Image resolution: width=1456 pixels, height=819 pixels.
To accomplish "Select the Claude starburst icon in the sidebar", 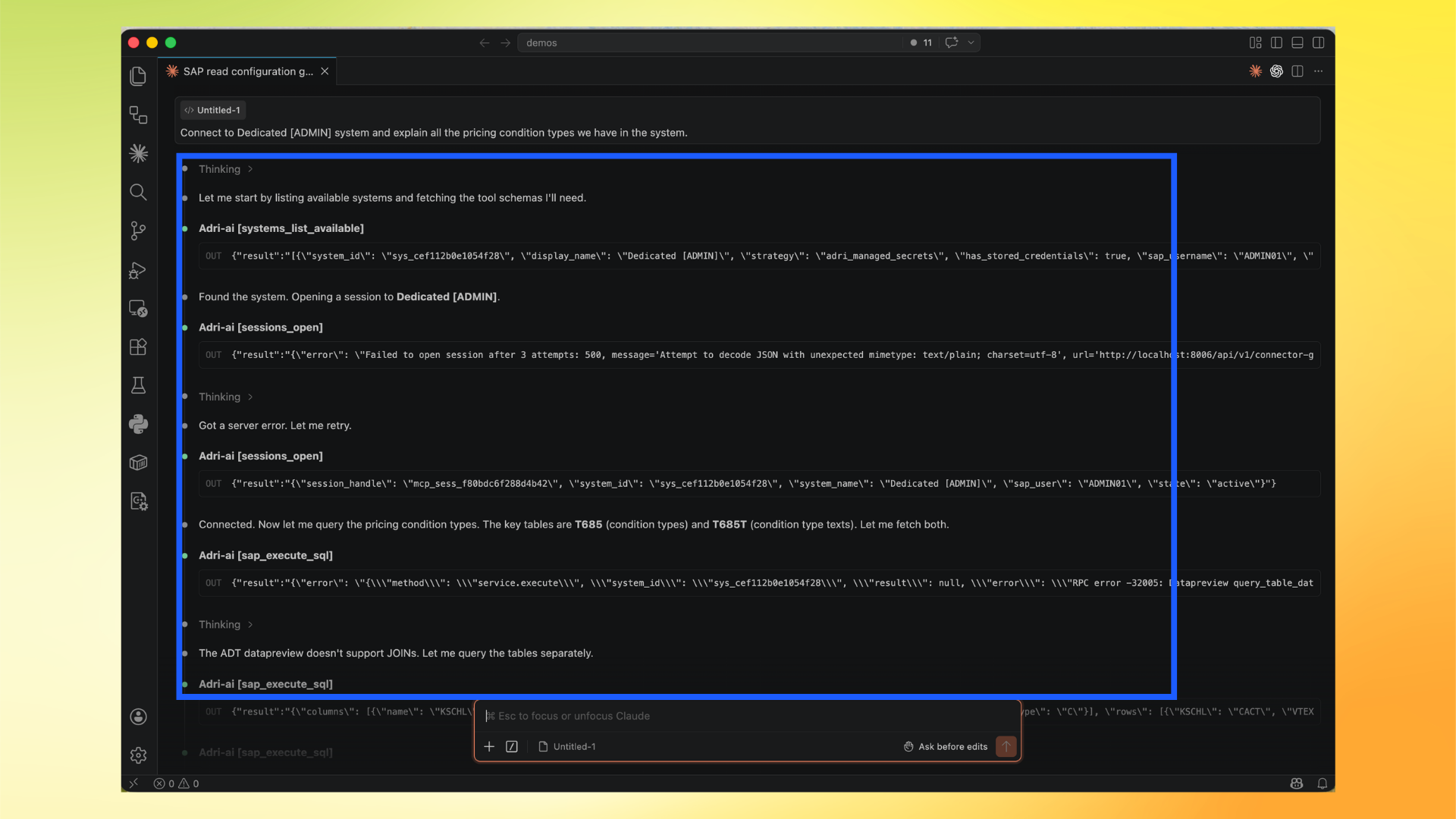I will (x=138, y=153).
